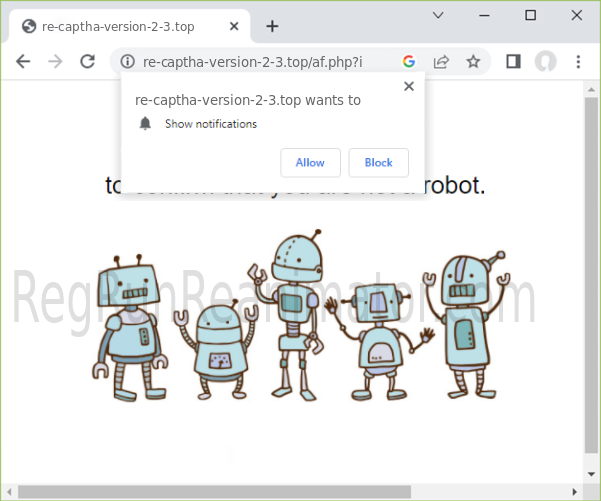Share this page via share icon
The image size is (601, 501).
441,61
